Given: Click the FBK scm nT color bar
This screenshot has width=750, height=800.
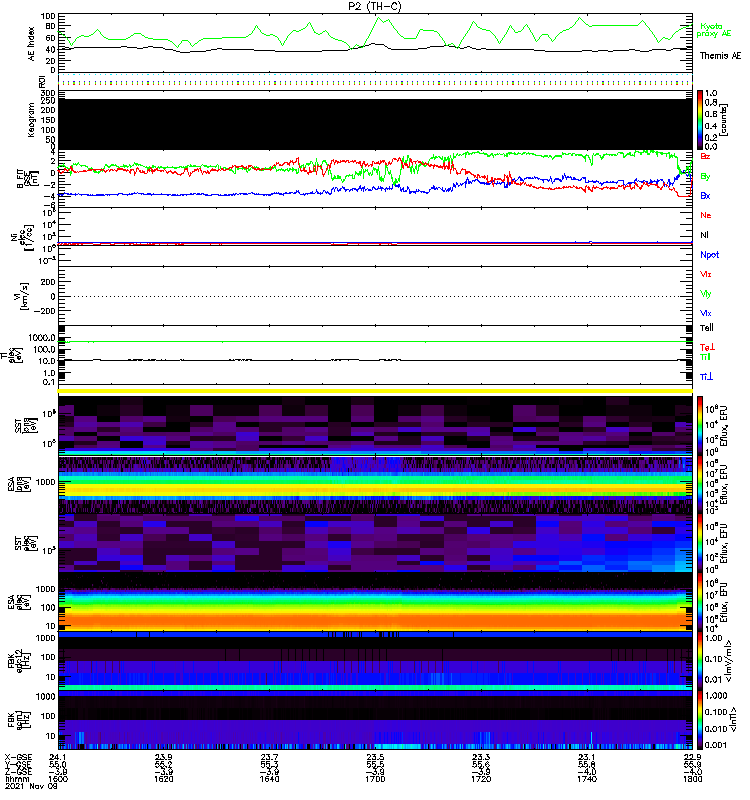Looking at the screenshot, I should pyautogui.click(x=700, y=720).
